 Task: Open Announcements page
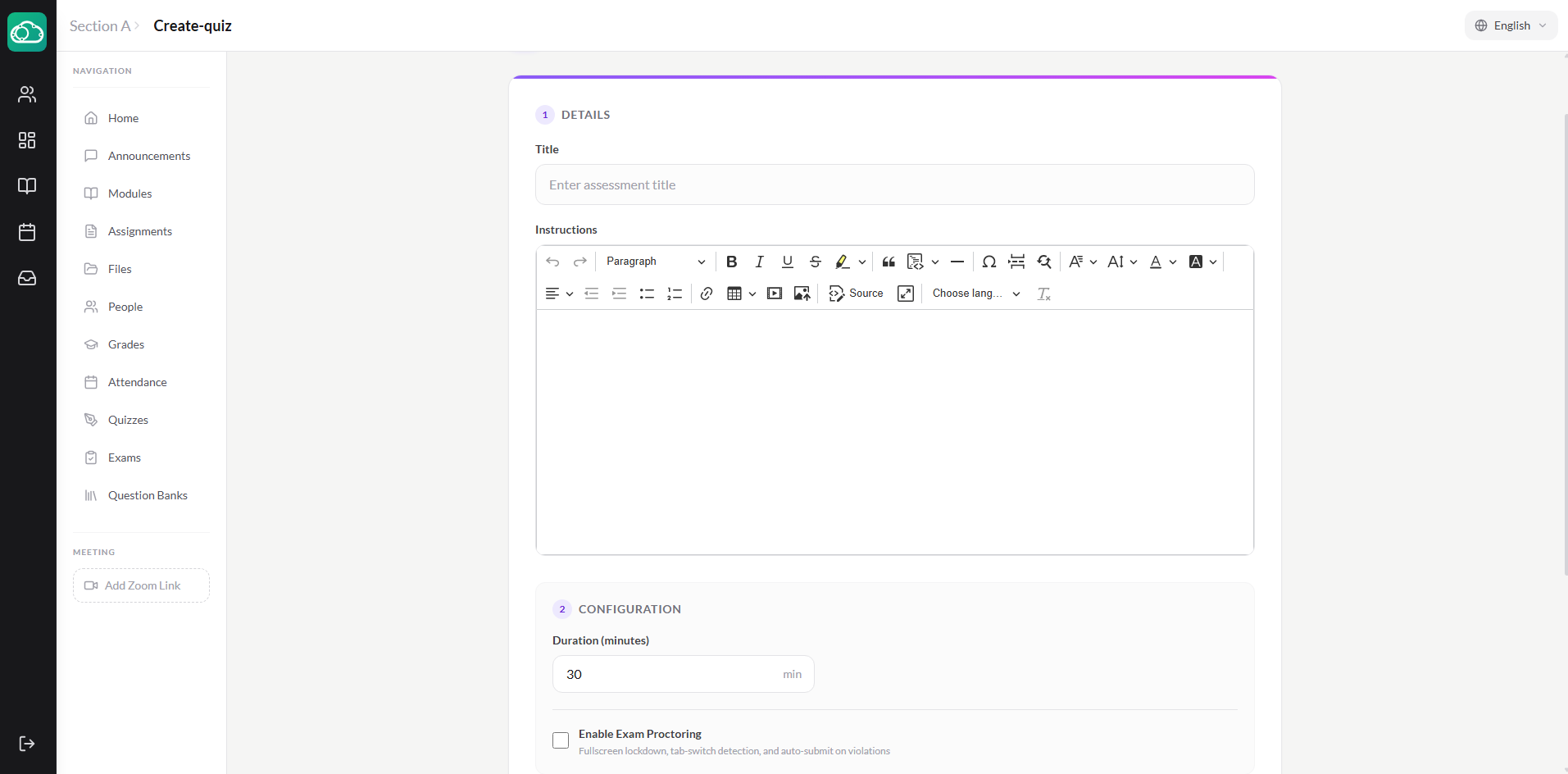(141, 156)
